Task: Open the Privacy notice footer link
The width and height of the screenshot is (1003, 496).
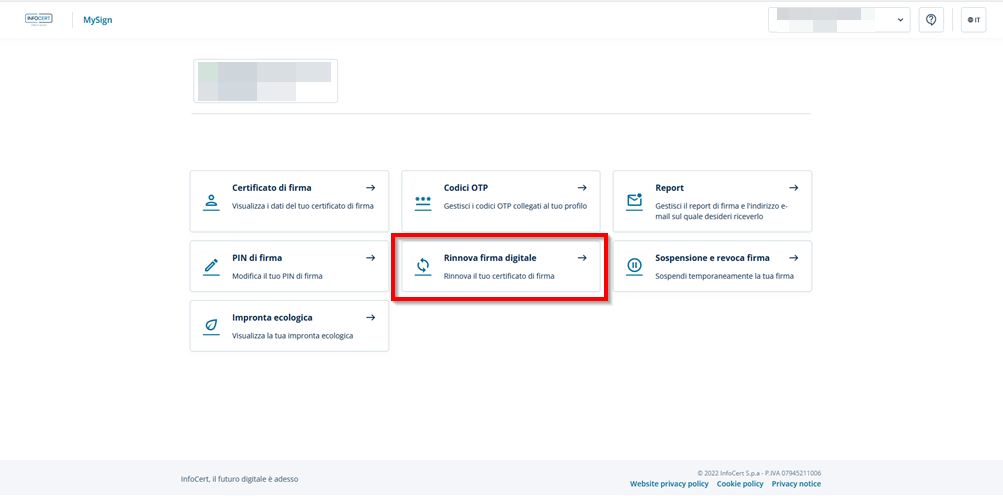Action: pos(796,484)
